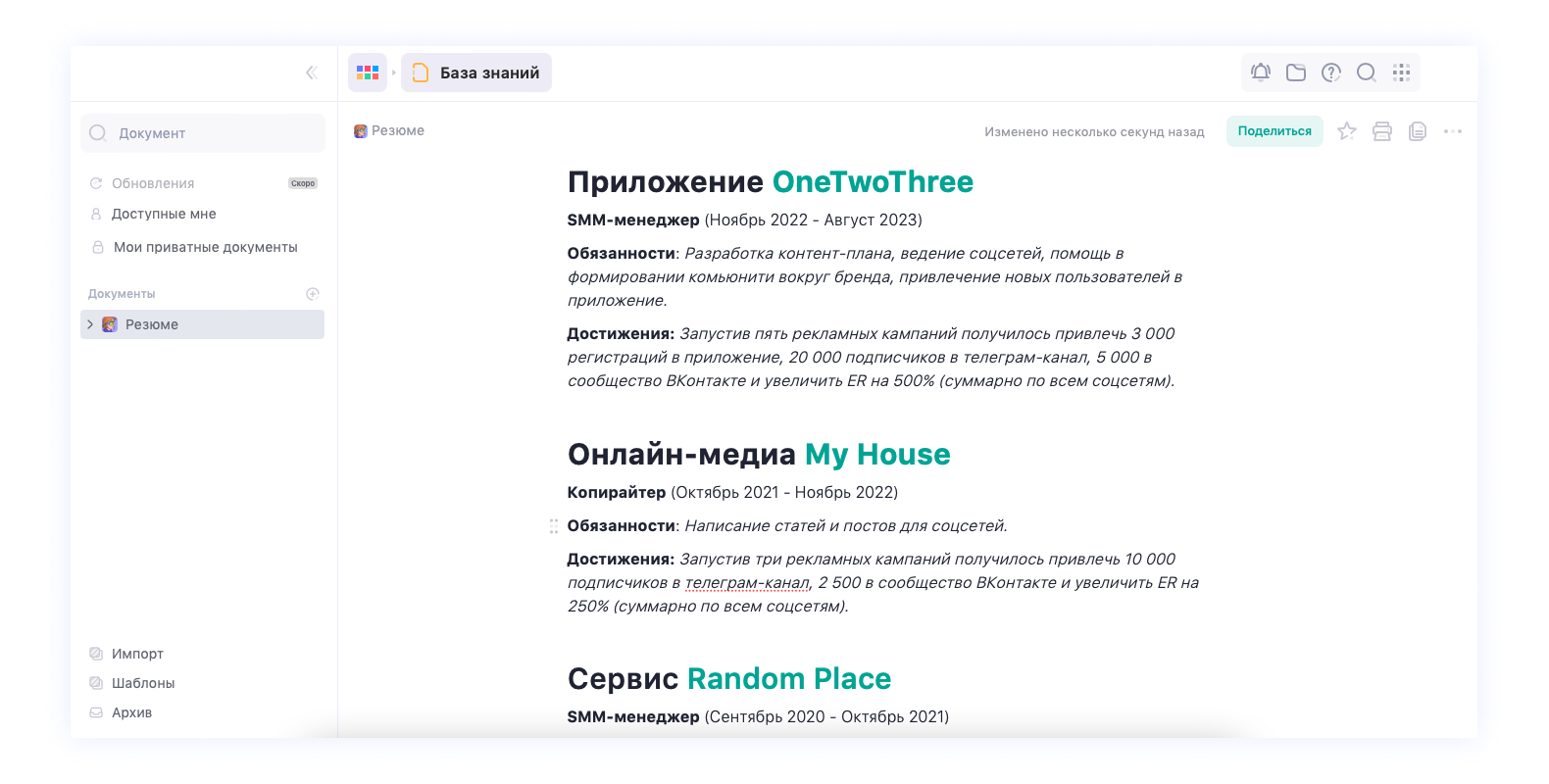Open Мои приватные документы

(205, 247)
